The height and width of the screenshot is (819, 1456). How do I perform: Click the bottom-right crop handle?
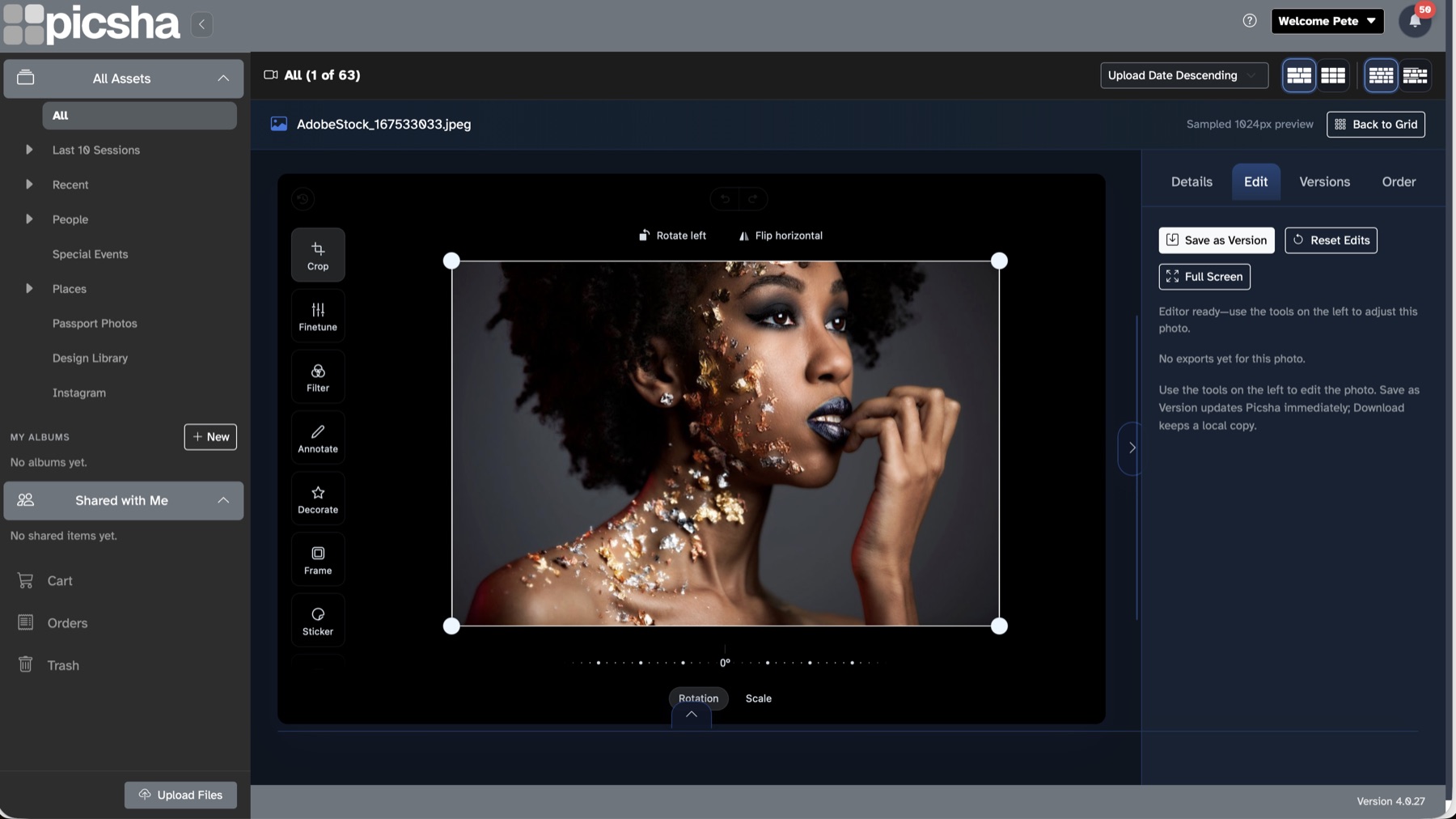999,626
